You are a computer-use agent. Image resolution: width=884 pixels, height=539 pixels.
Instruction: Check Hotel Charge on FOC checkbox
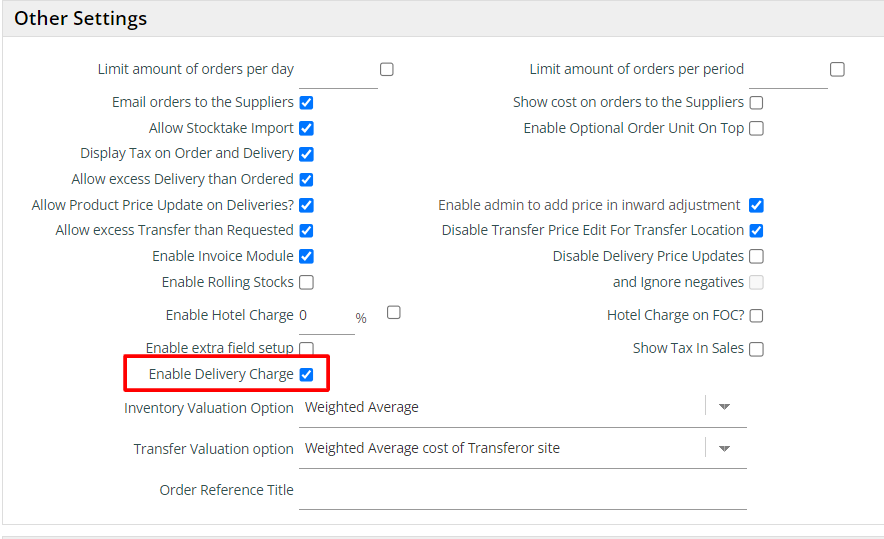pos(756,315)
